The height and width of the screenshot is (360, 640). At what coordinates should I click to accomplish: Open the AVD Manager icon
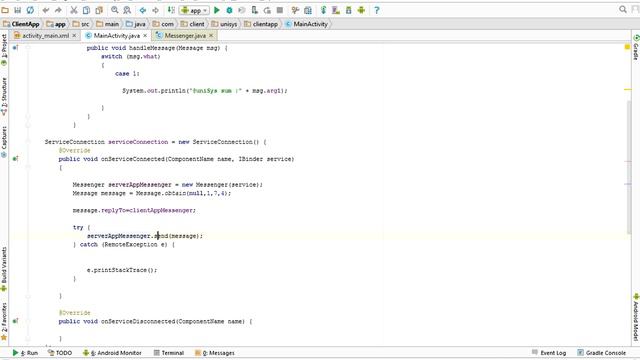(336, 10)
